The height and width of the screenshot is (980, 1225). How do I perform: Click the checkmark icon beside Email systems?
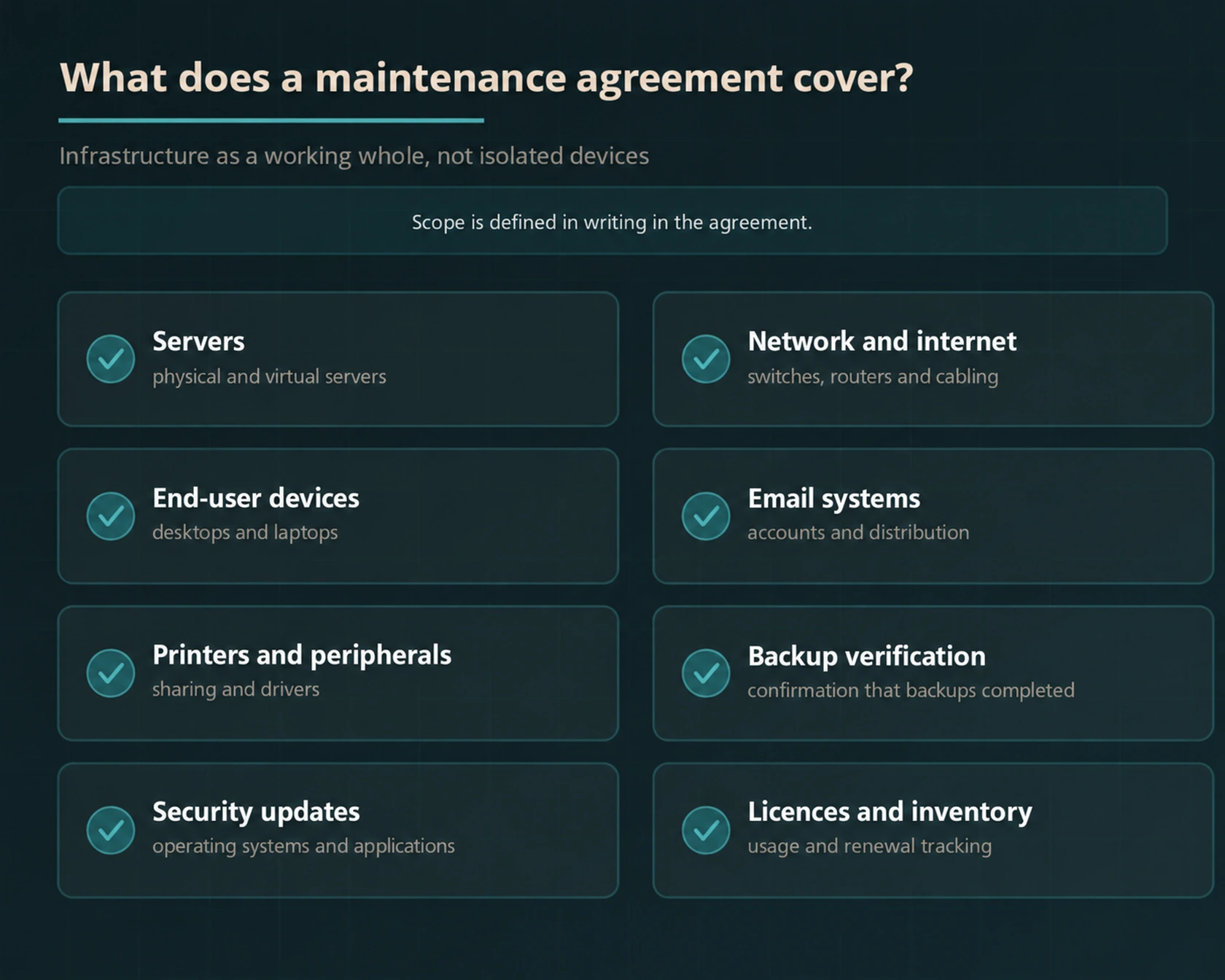click(706, 516)
